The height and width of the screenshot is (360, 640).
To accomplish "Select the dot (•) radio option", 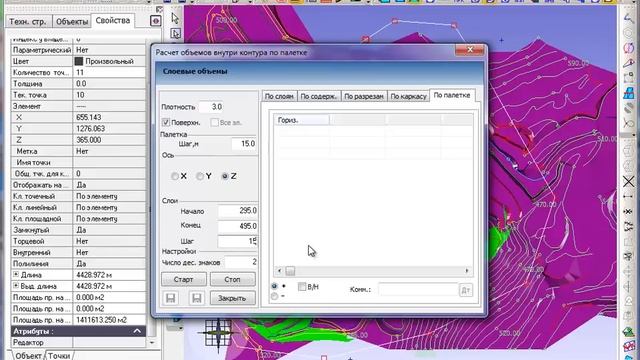I will [x=274, y=286].
